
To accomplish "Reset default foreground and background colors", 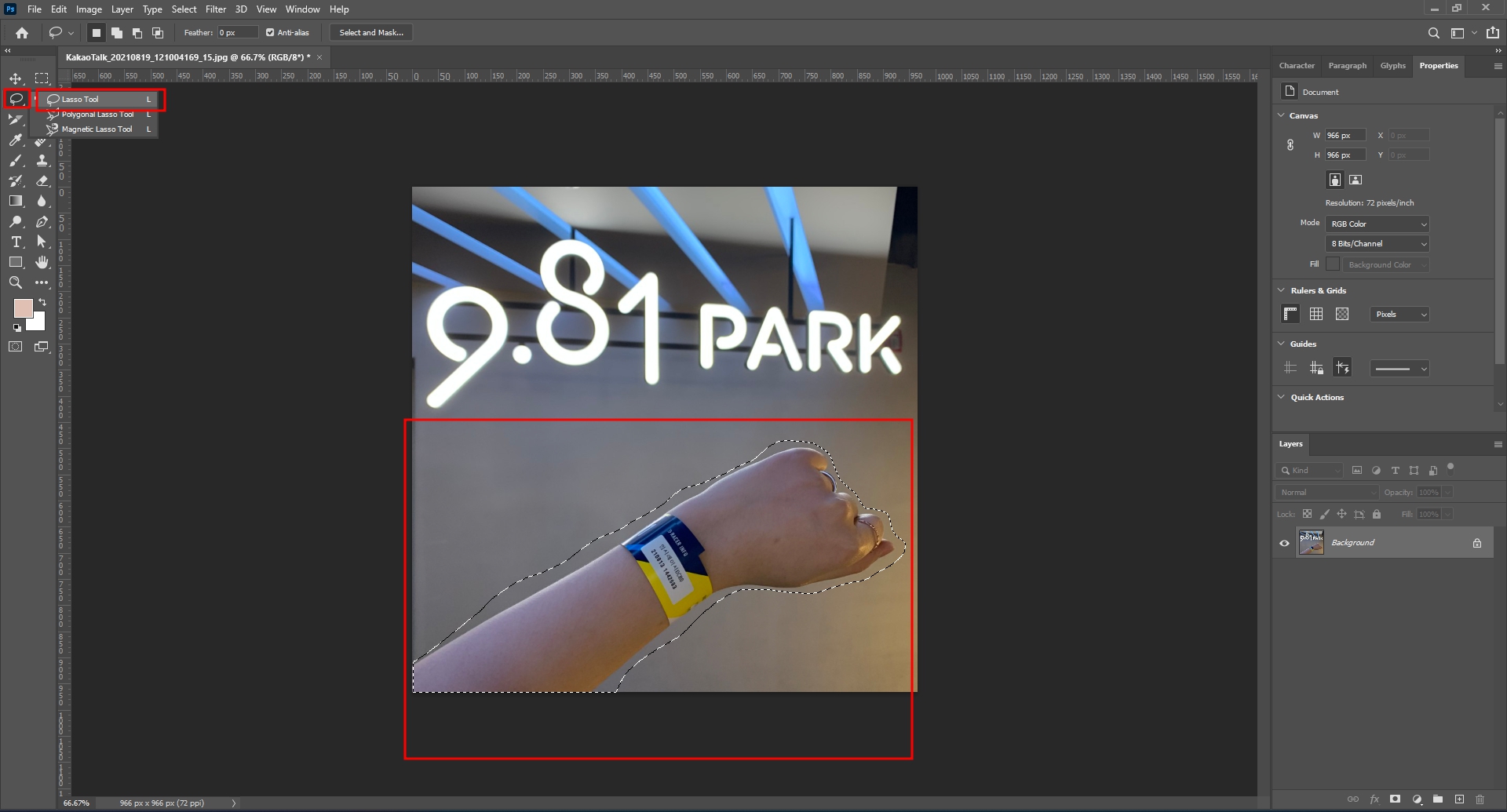I will (x=17, y=328).
